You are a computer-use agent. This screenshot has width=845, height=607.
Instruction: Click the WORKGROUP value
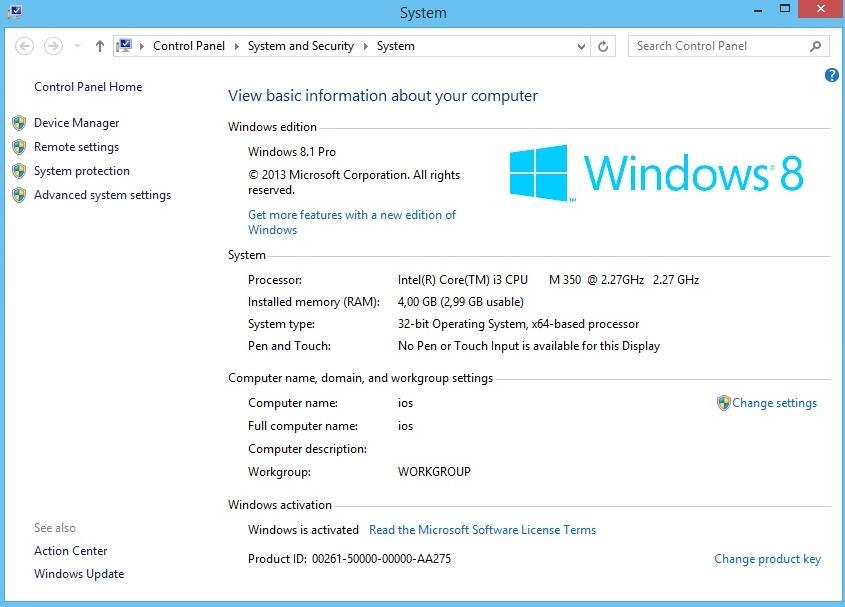[x=434, y=472]
